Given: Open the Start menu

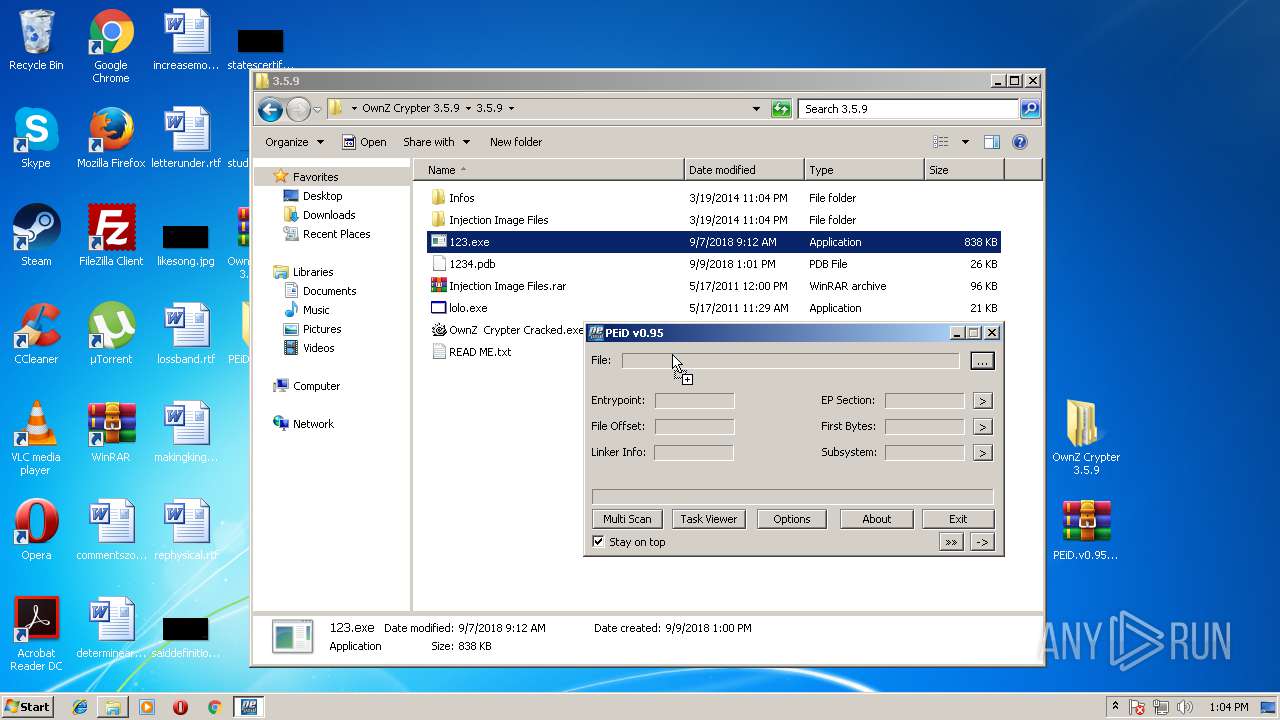Looking at the screenshot, I should (27, 707).
